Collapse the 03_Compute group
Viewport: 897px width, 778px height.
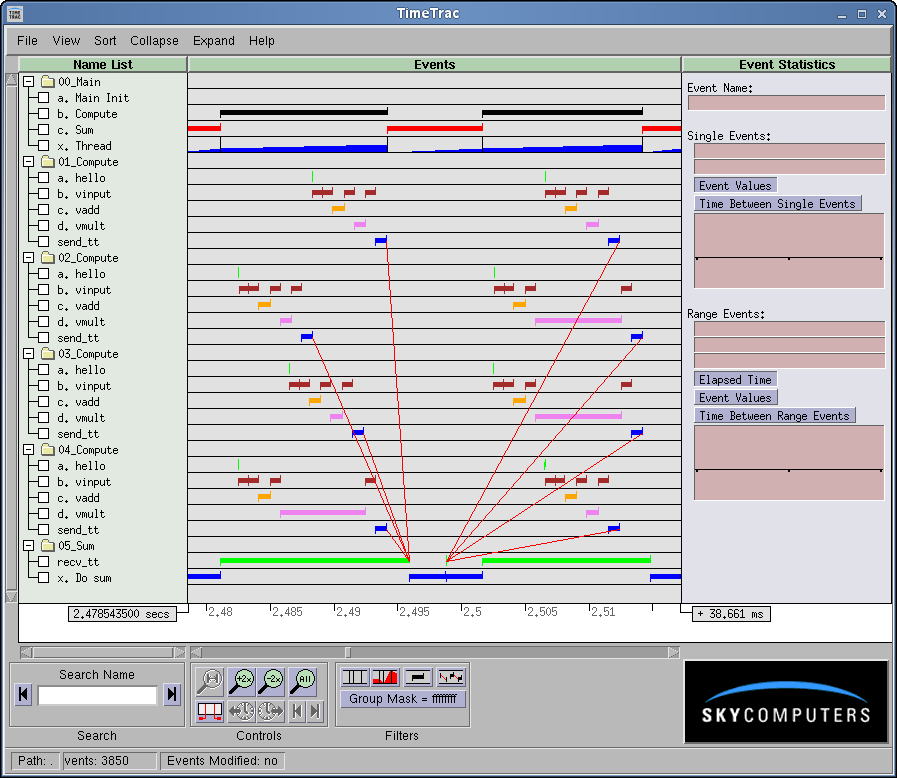[x=29, y=354]
